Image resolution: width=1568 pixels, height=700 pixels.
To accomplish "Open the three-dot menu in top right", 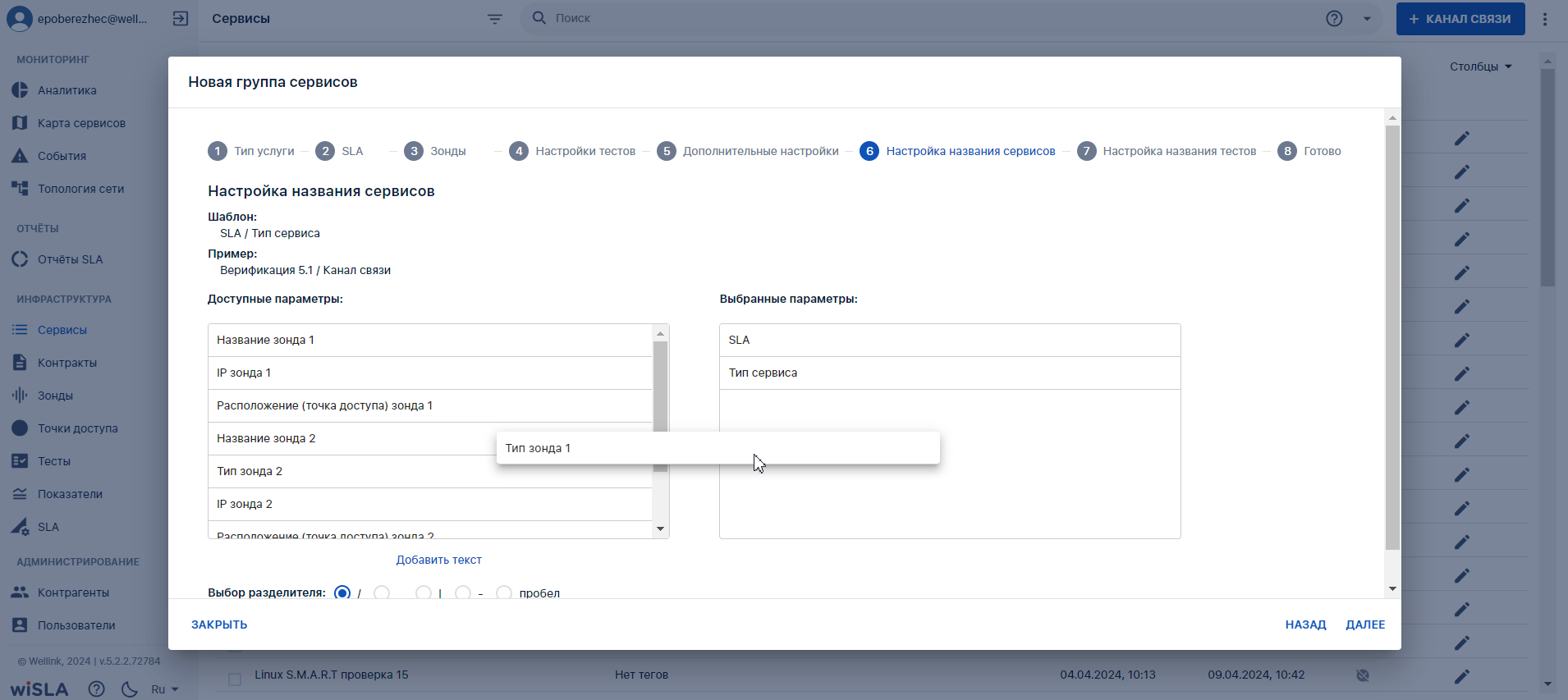I will pos(1545,19).
